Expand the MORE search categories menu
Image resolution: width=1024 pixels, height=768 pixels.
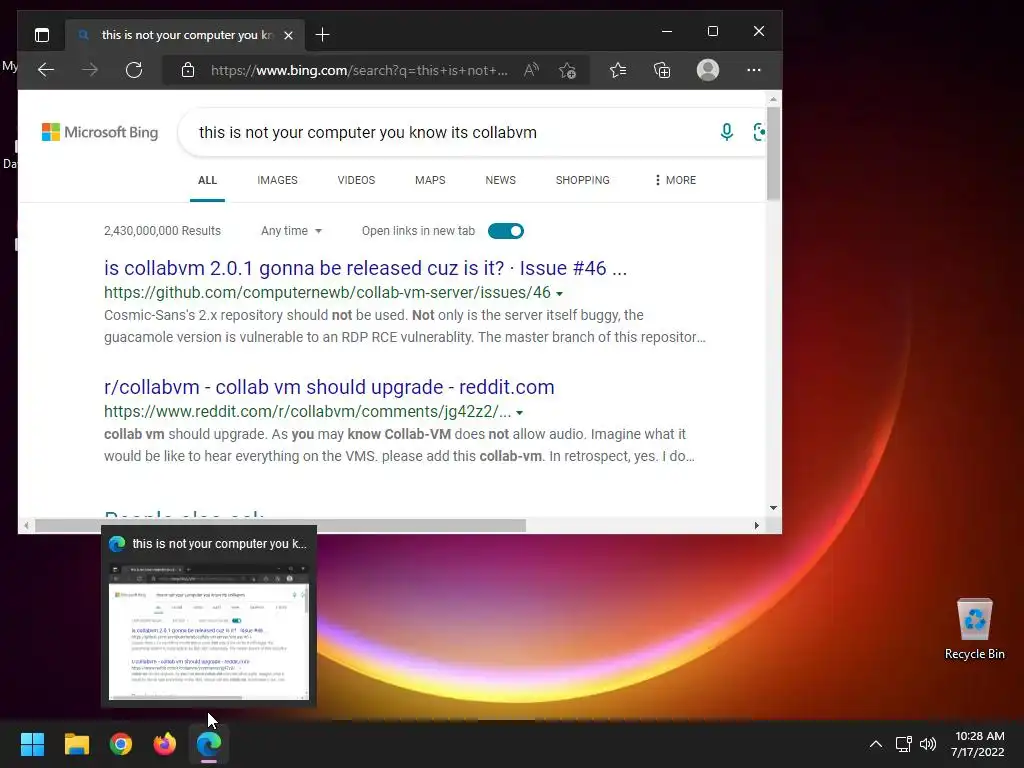tap(675, 180)
